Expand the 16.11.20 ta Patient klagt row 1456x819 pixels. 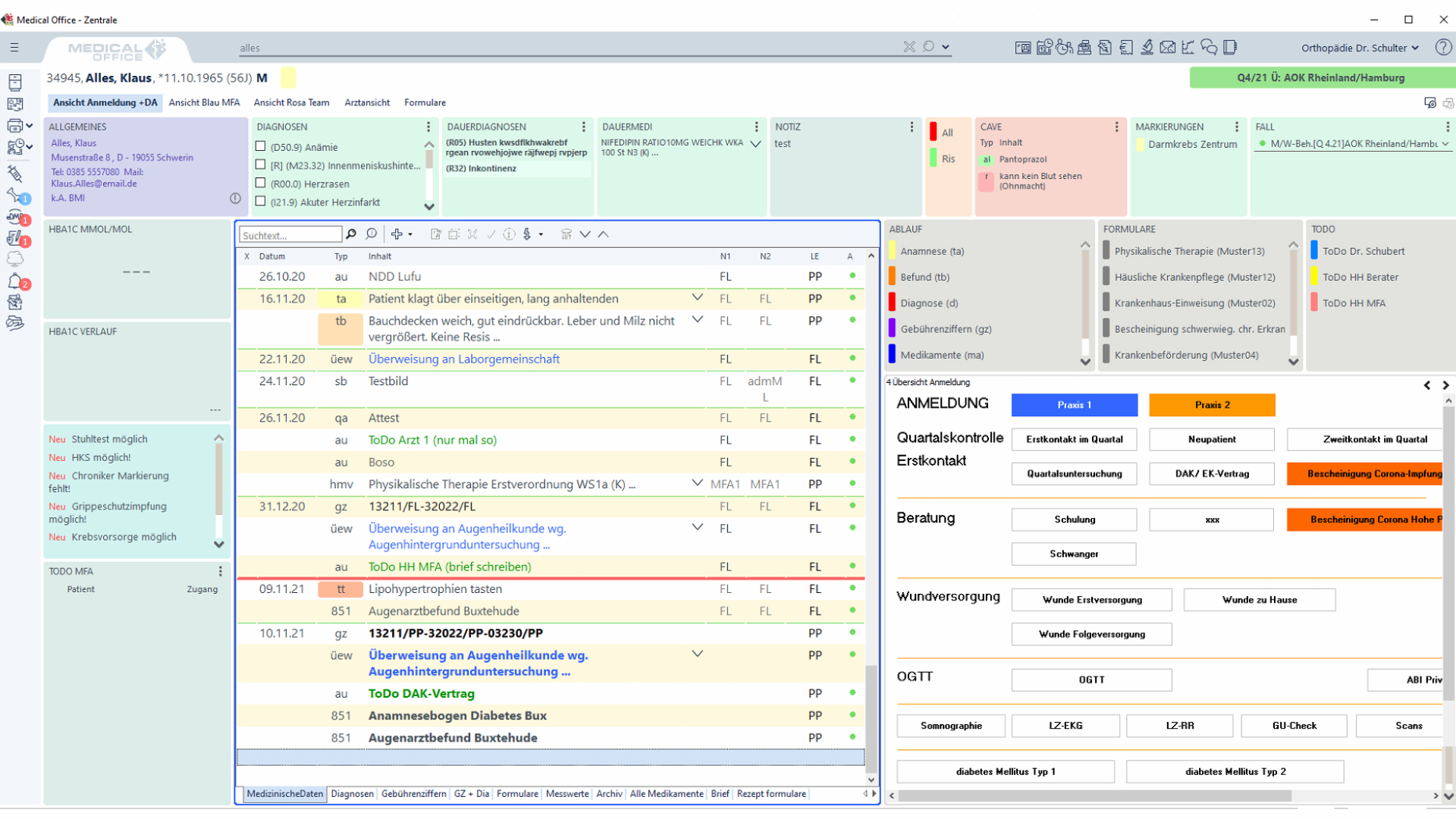[x=697, y=298]
